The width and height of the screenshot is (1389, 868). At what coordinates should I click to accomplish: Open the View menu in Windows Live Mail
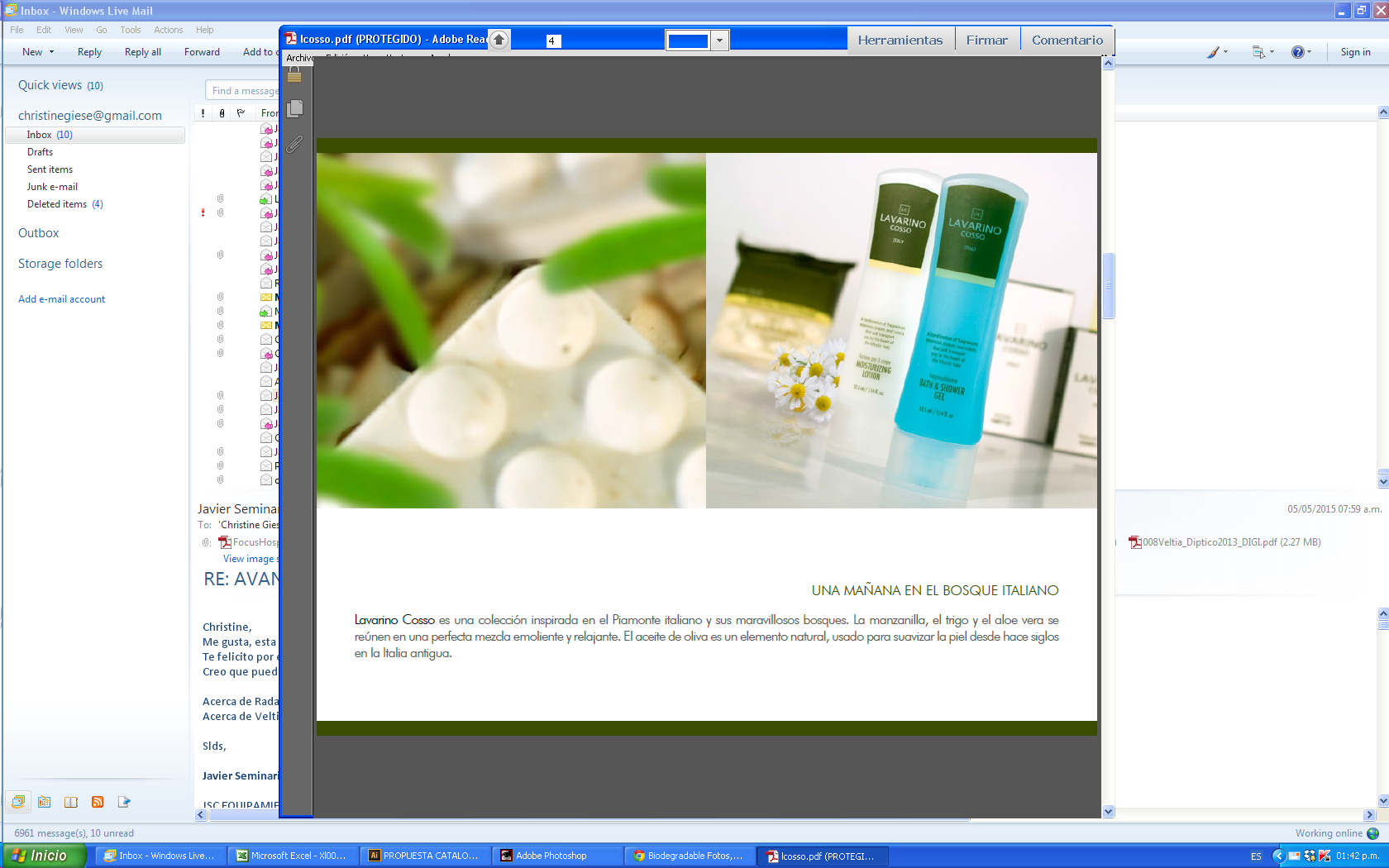[74, 30]
